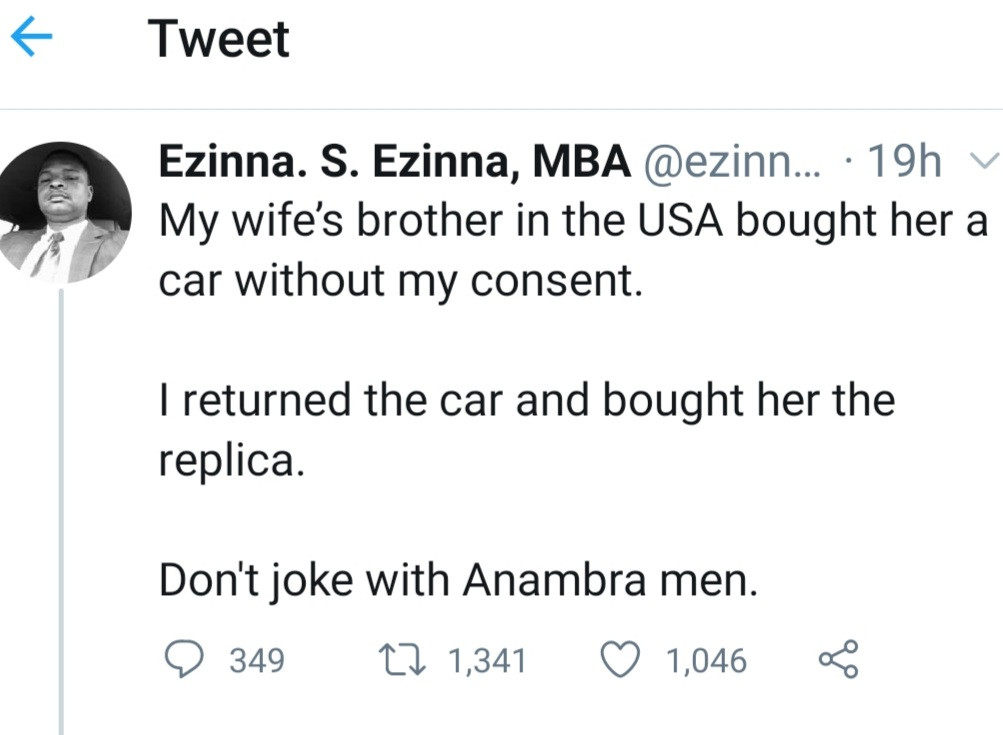Like the tweet with heart icon
The image size is (1003, 735).
click(x=621, y=660)
